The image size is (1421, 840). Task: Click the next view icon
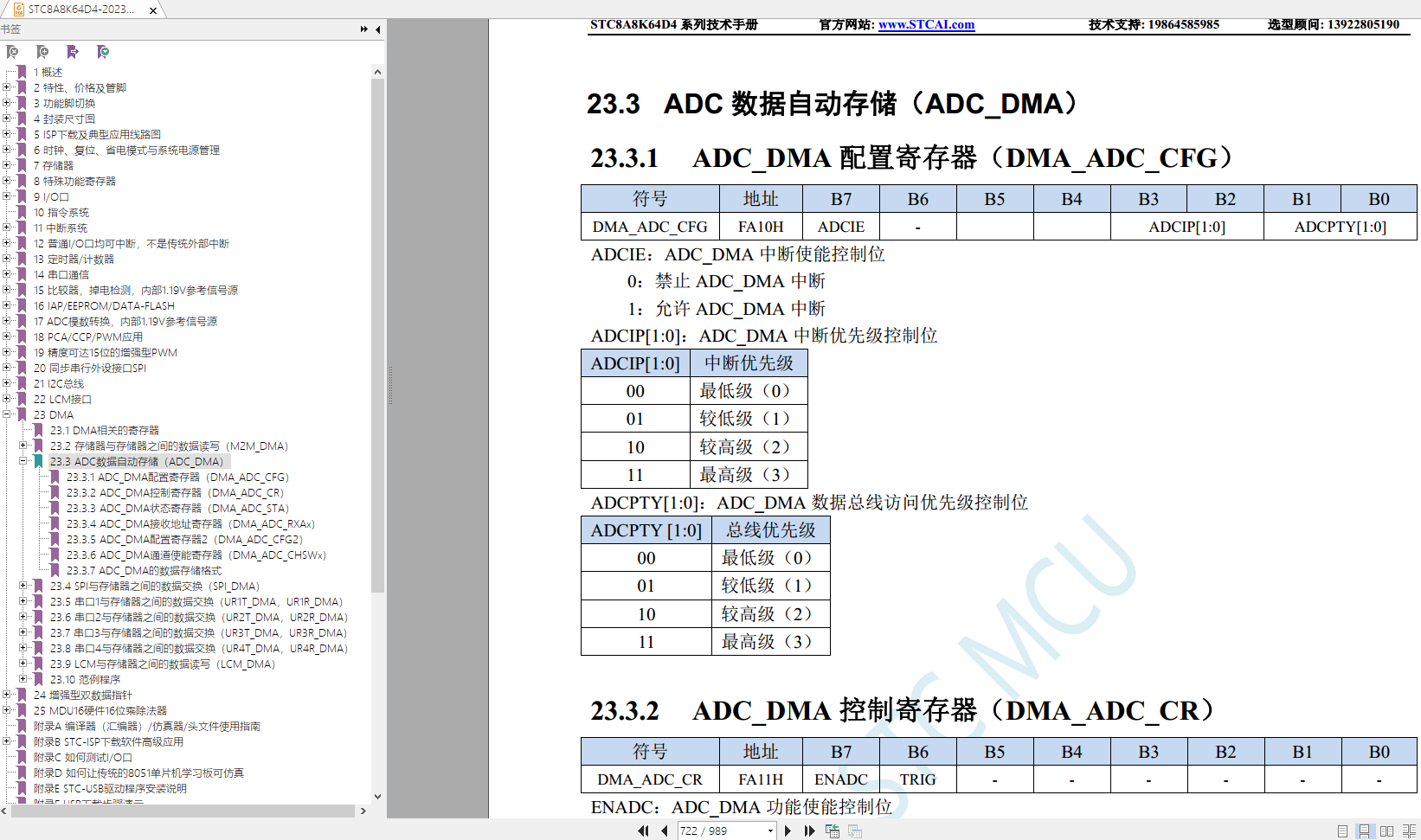pyautogui.click(x=855, y=830)
